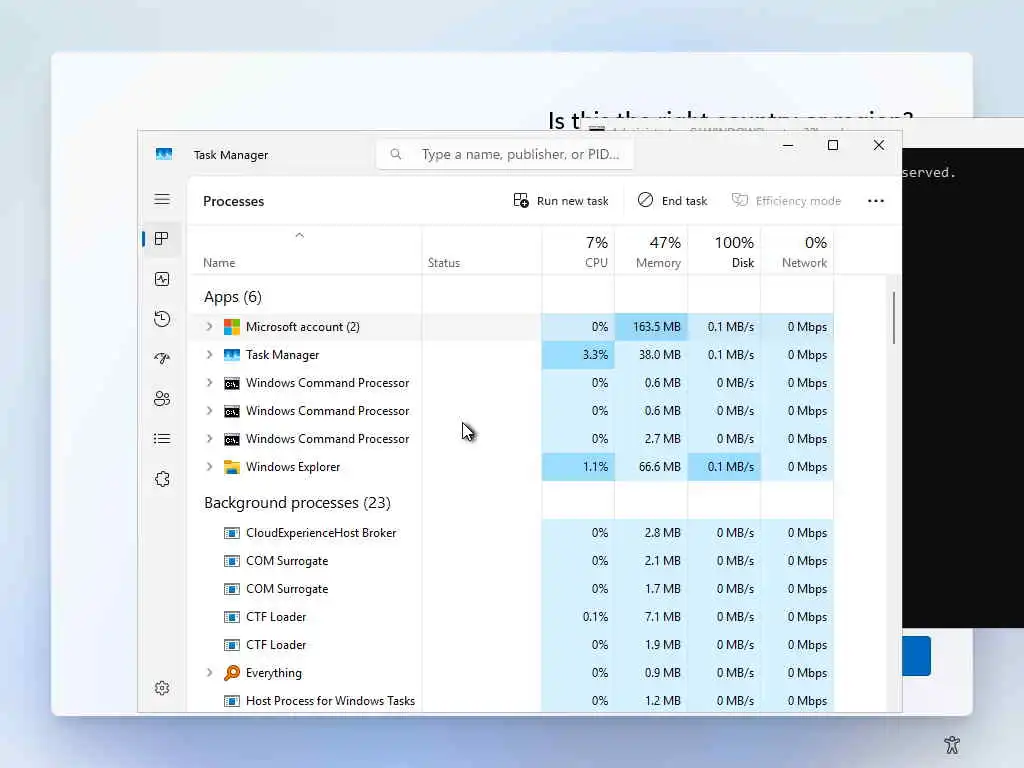Image resolution: width=1024 pixels, height=768 pixels.
Task: Sort by Memory column header
Action: click(x=651, y=251)
